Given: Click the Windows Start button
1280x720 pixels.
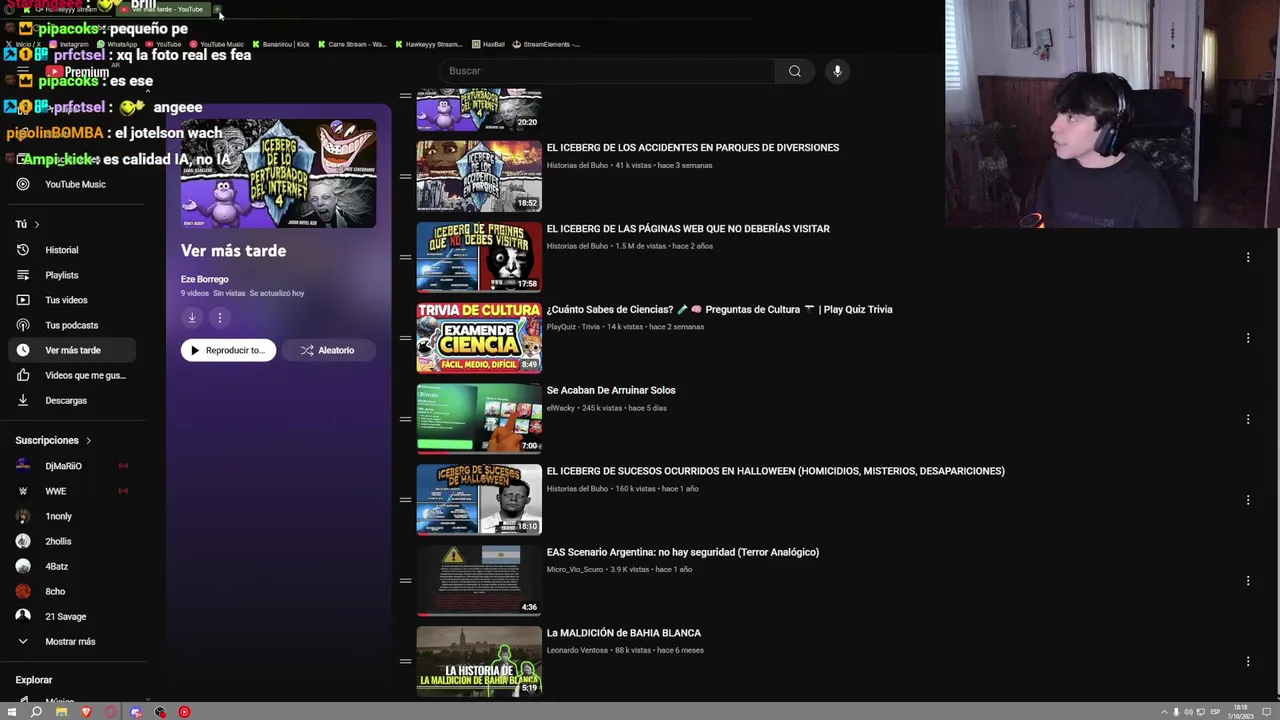Looking at the screenshot, I should point(12,712).
